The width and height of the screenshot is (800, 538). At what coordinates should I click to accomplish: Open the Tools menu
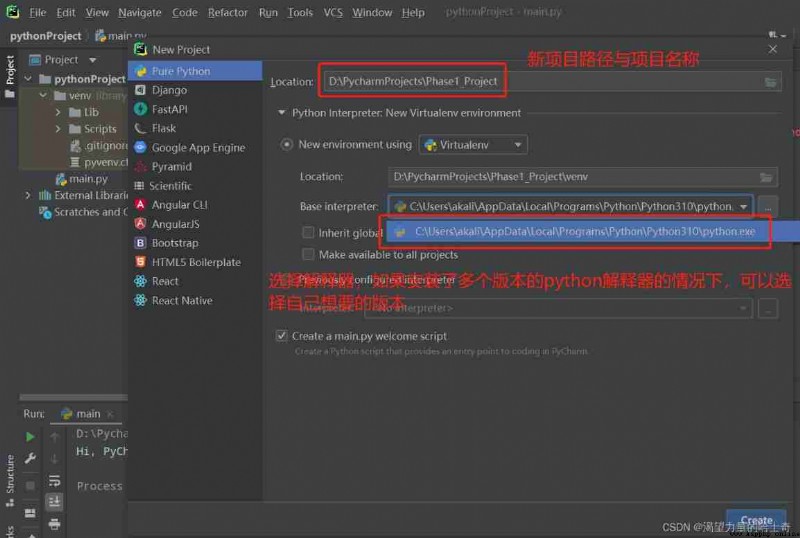(300, 12)
